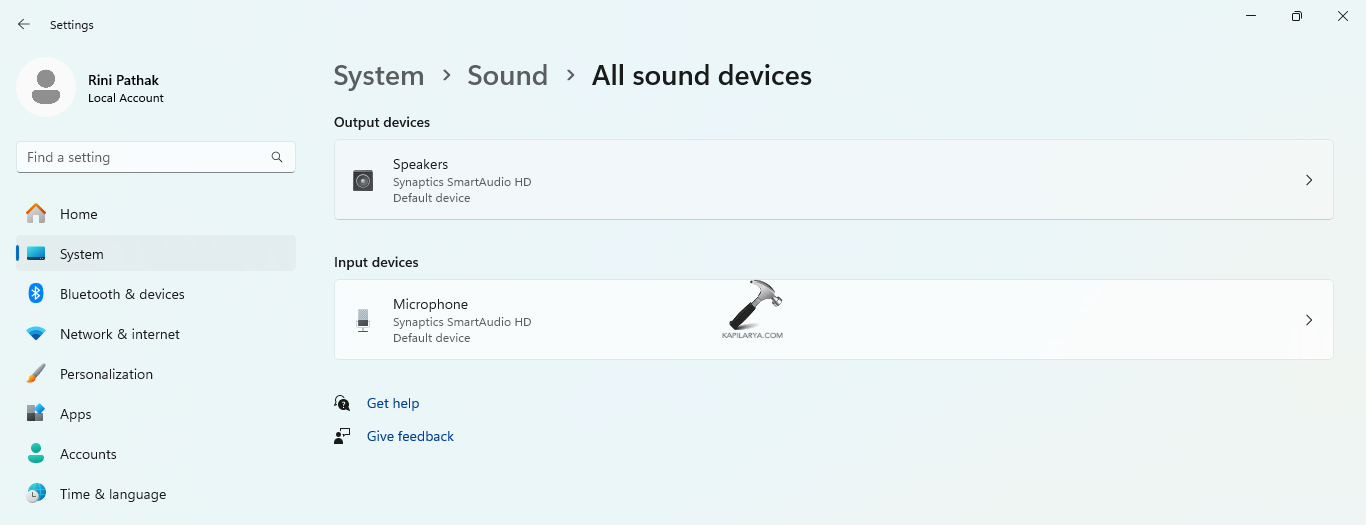Image resolution: width=1366 pixels, height=525 pixels.
Task: Click the Personalization paintbrush icon
Action: pyautogui.click(x=36, y=374)
